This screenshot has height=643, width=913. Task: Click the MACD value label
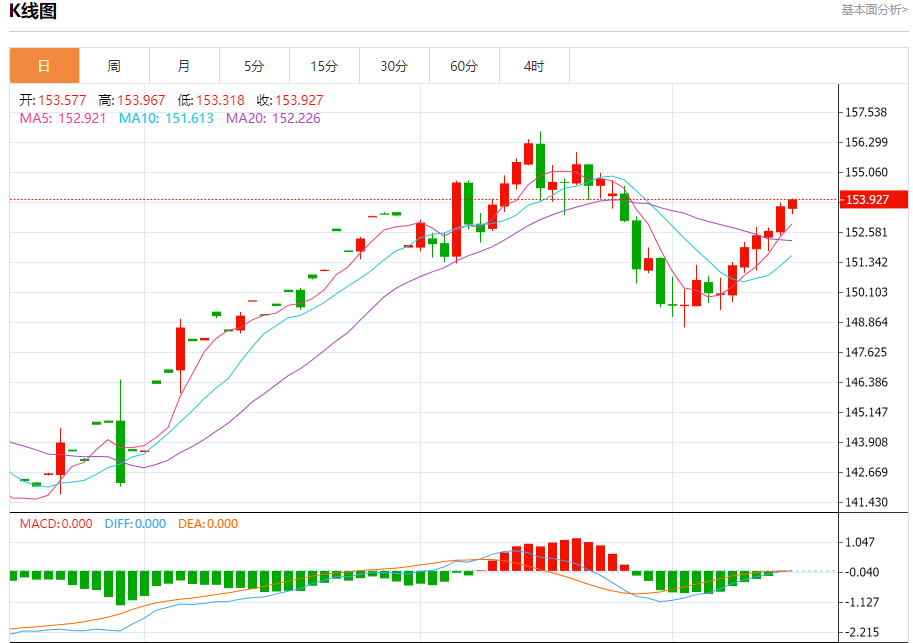pyautogui.click(x=56, y=524)
